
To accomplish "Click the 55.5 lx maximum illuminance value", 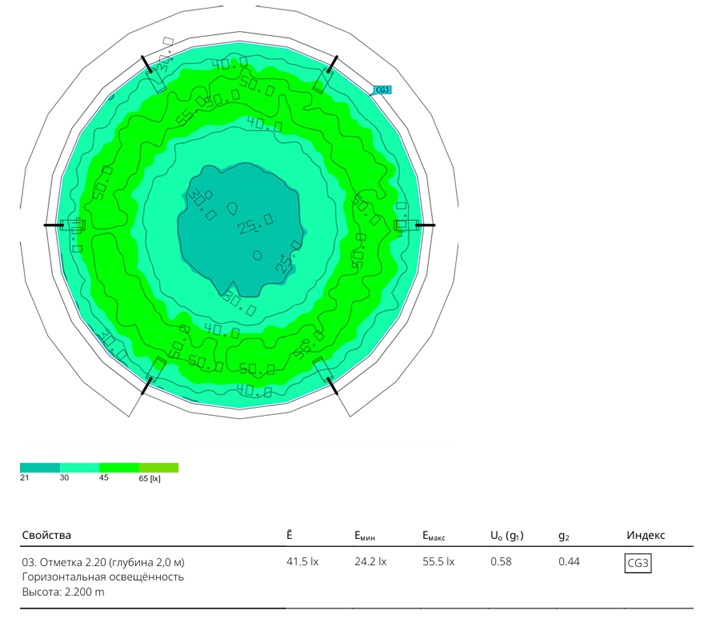I will (x=438, y=563).
